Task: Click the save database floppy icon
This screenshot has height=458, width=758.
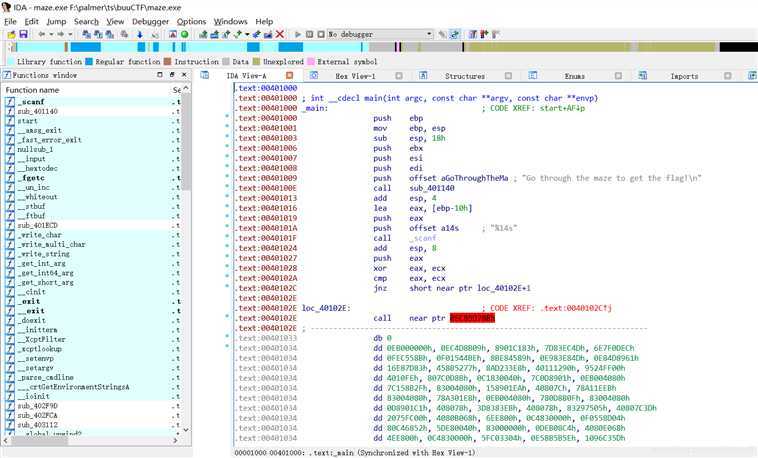Action: pos(23,34)
